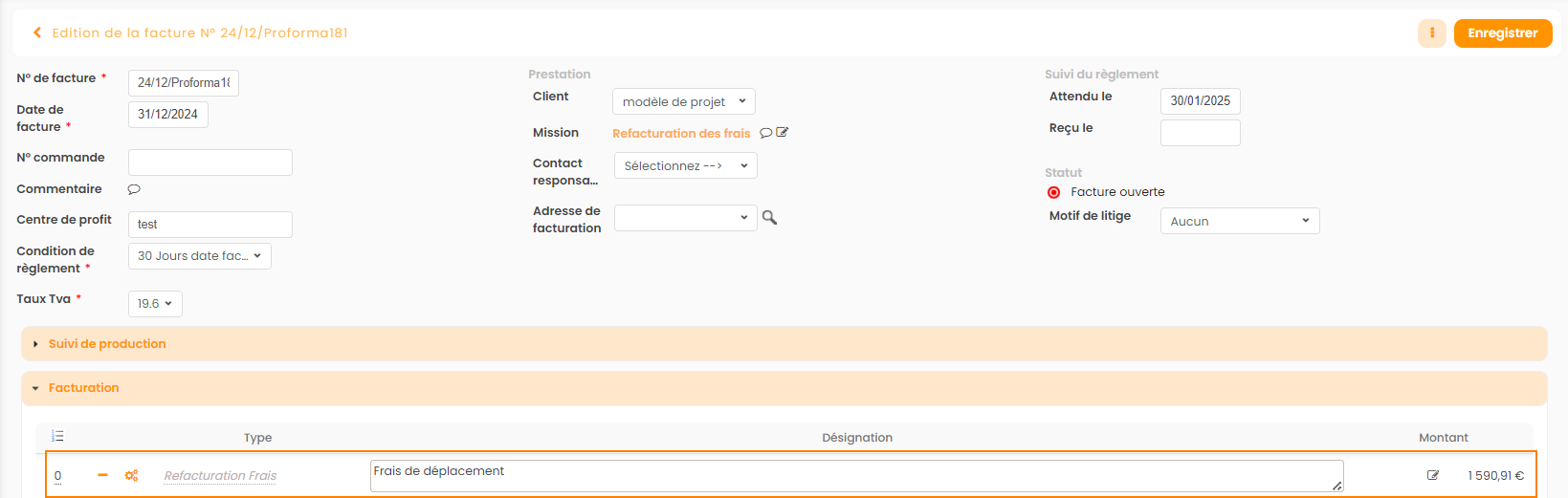Click the Commentaire speech bubble icon
The image size is (1568, 498).
pyautogui.click(x=134, y=189)
